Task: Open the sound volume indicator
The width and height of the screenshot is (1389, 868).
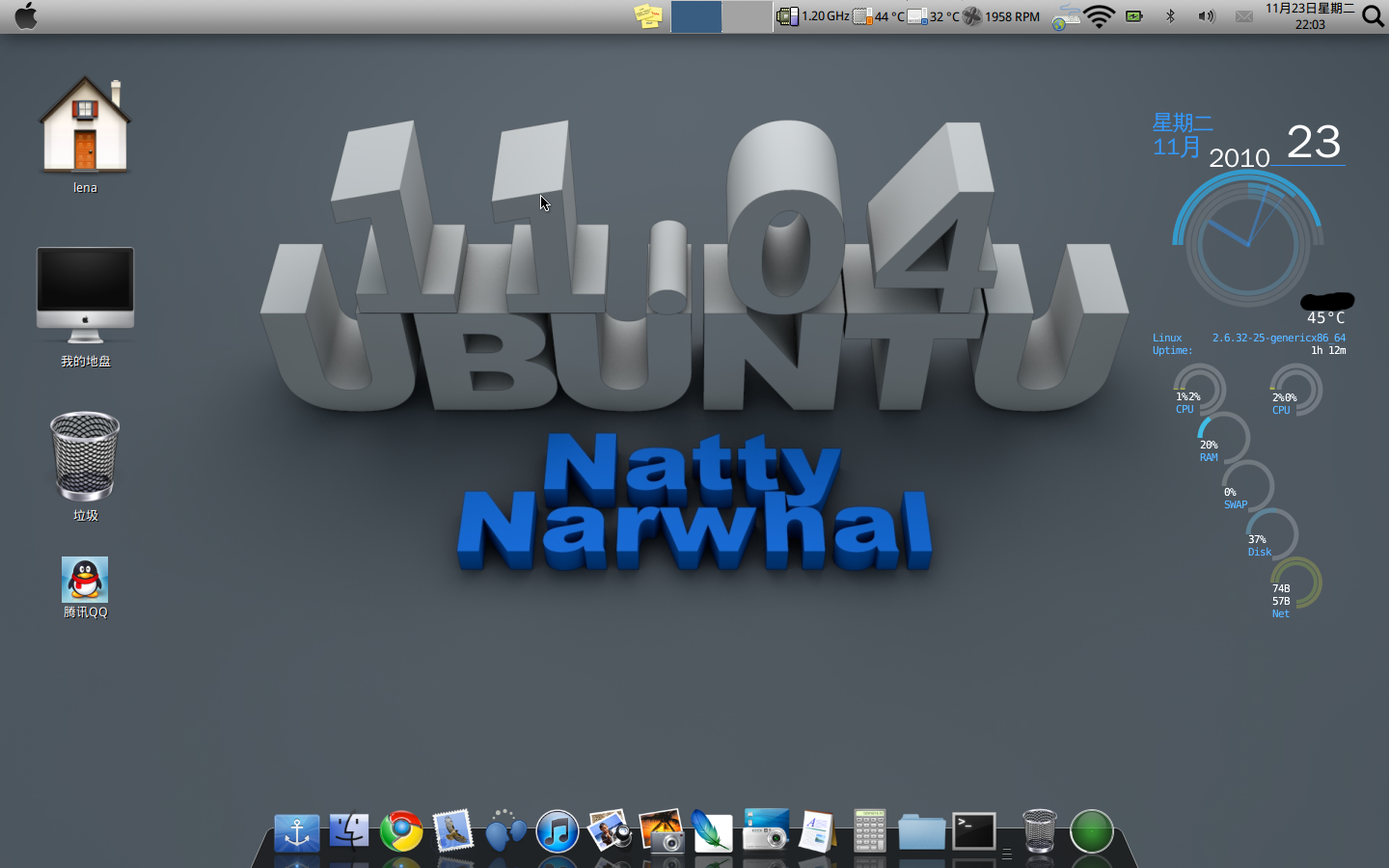Action: [x=1206, y=16]
